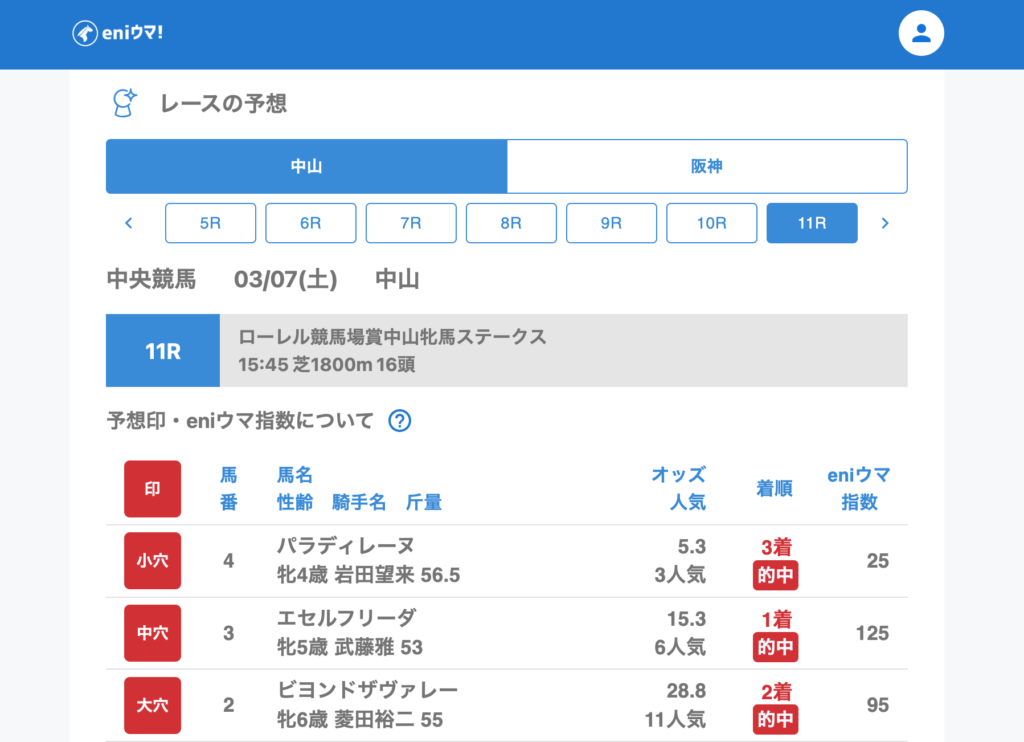Click the race prediction head icon
The width and height of the screenshot is (1024, 742).
tap(124, 103)
